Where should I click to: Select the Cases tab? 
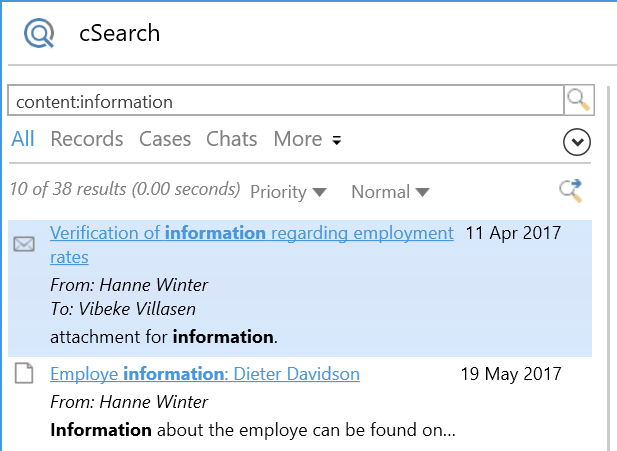pos(165,139)
